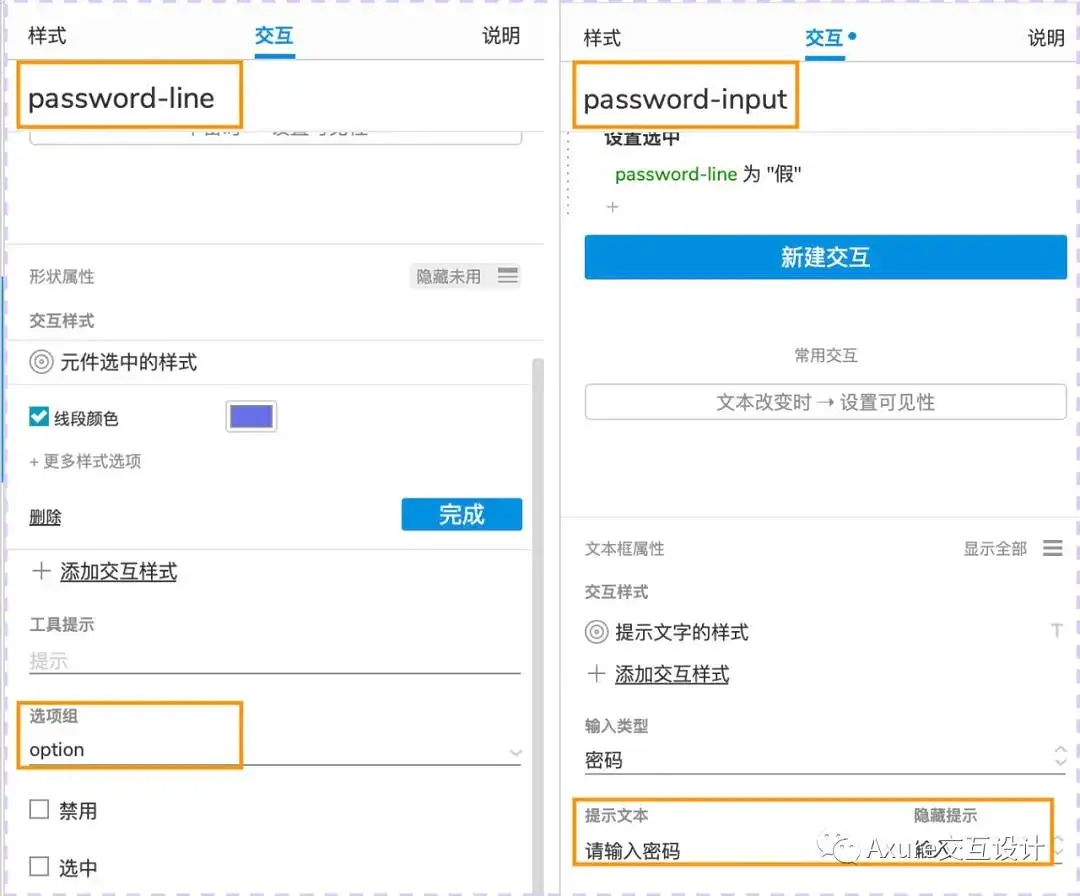Open the shape properties hamburger menu beside 隐藏未用
The height and width of the screenshot is (896, 1080).
(508, 277)
